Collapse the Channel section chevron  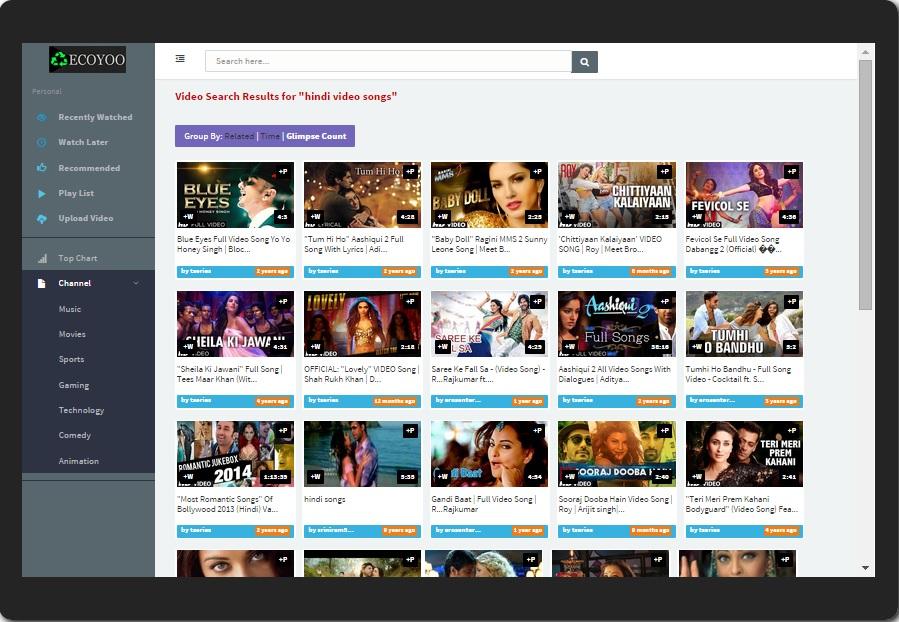point(136,283)
